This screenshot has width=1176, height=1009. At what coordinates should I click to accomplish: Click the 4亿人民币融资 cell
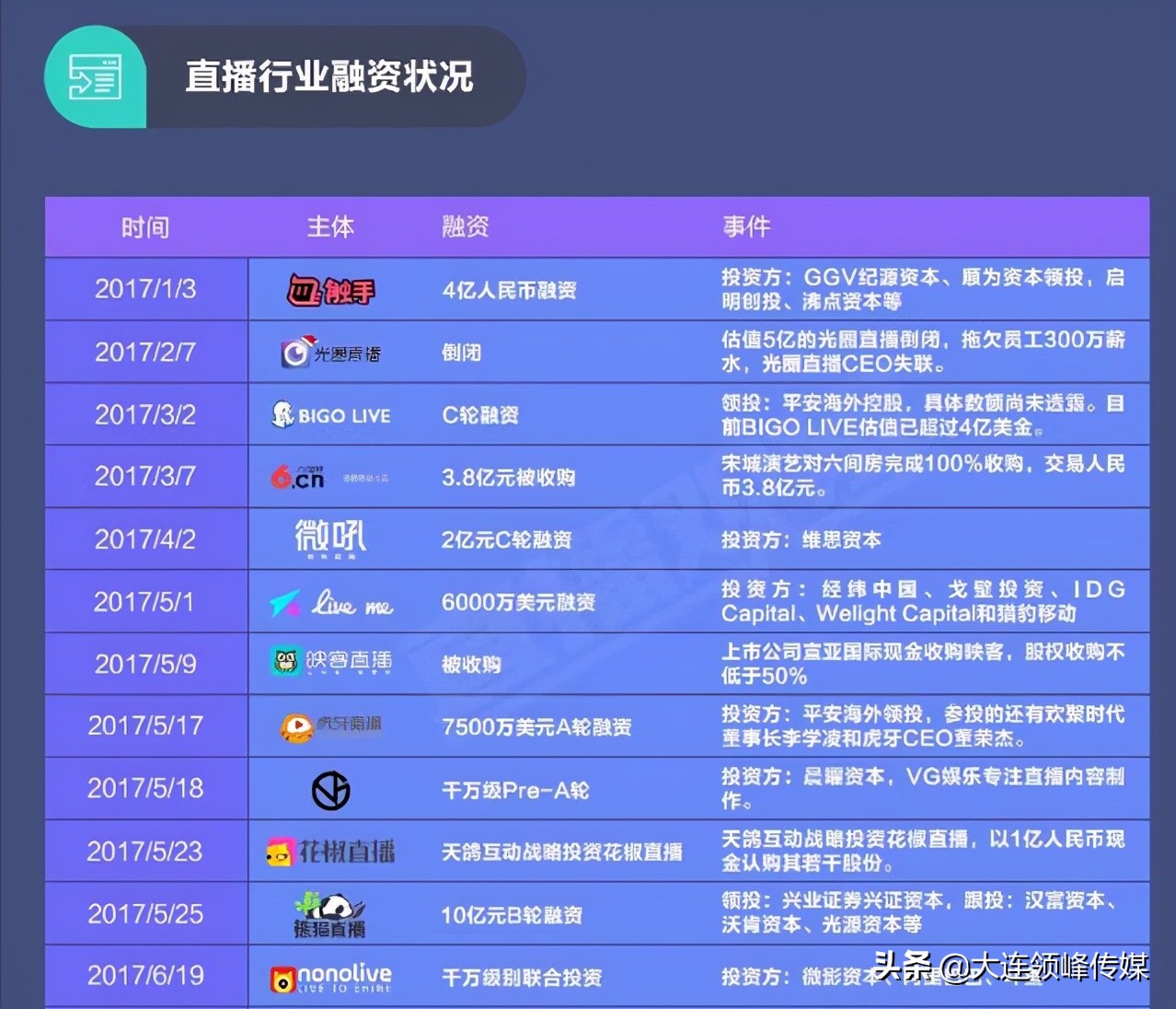click(510, 291)
